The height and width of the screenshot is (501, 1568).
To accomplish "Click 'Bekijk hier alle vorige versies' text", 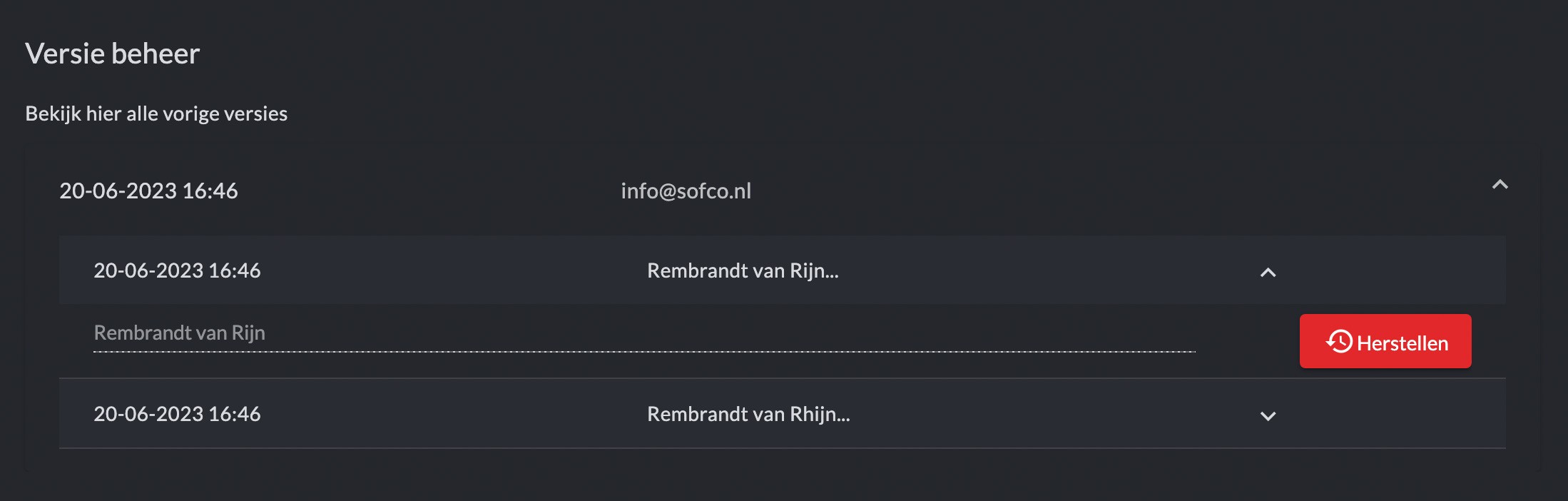I will pyautogui.click(x=156, y=114).
